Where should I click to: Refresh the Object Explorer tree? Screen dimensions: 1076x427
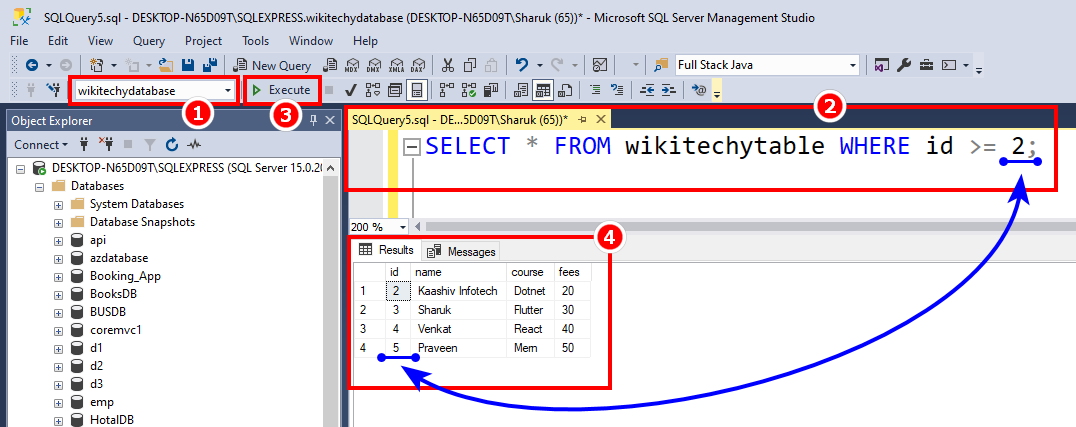(171, 144)
